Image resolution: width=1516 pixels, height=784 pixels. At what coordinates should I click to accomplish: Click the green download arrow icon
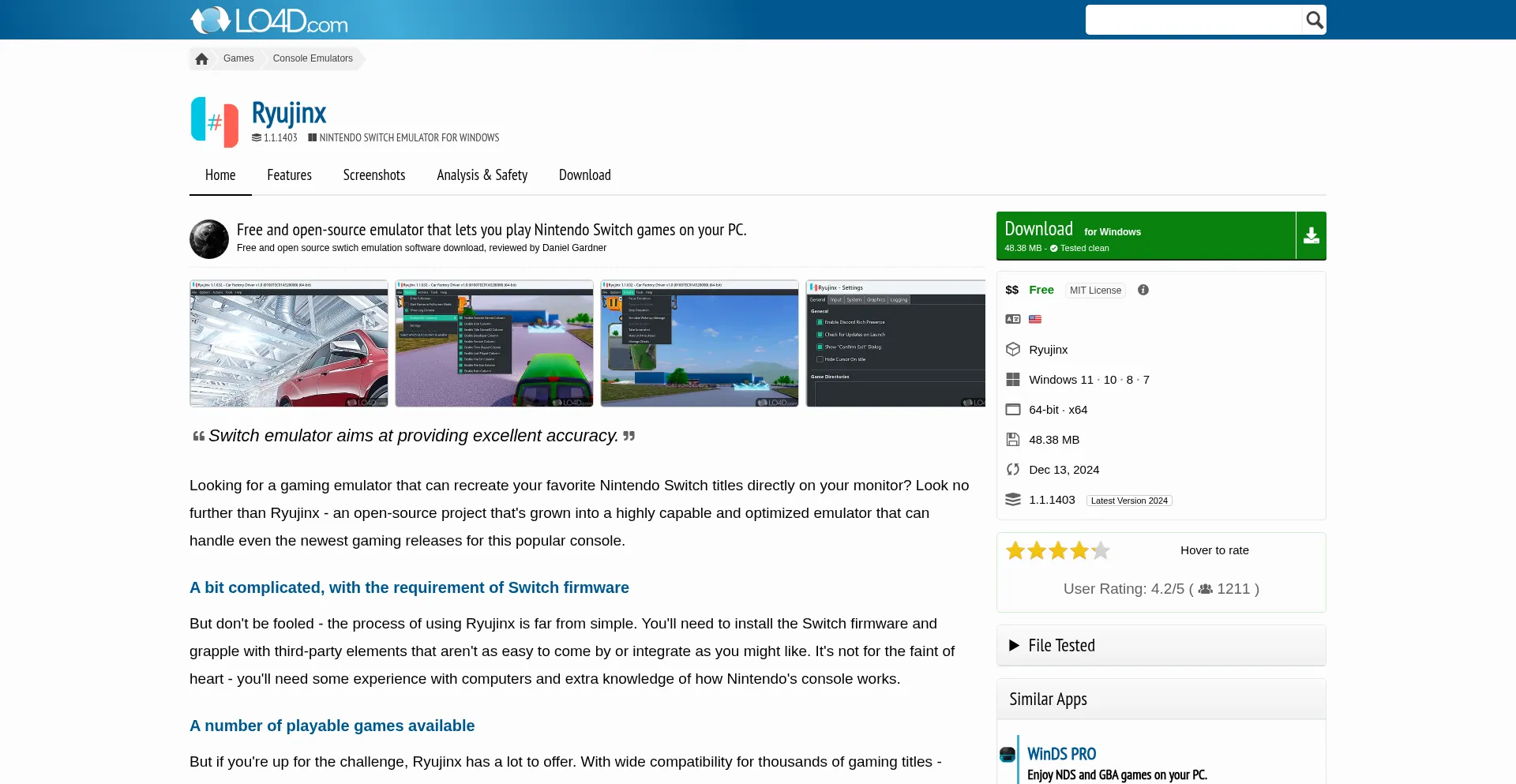point(1311,235)
